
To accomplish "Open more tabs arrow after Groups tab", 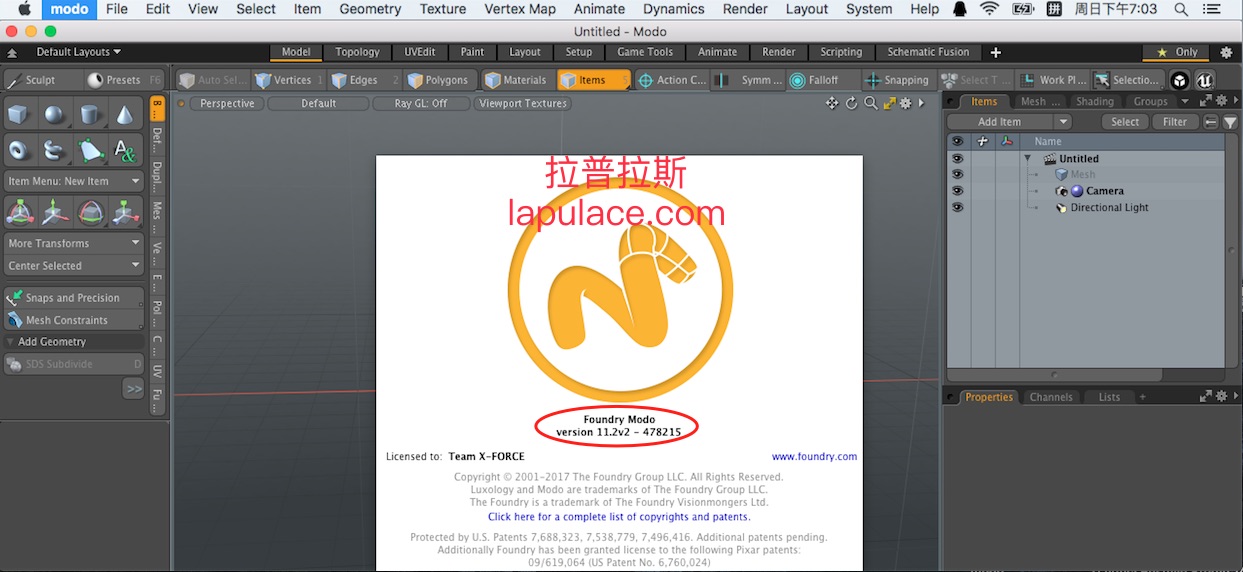I will point(1185,101).
